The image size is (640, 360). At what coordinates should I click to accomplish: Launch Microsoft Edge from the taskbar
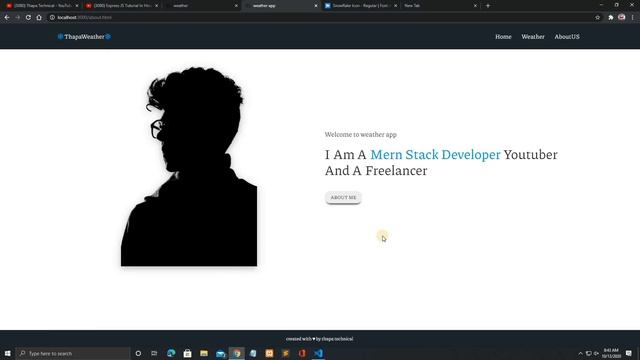click(171, 353)
